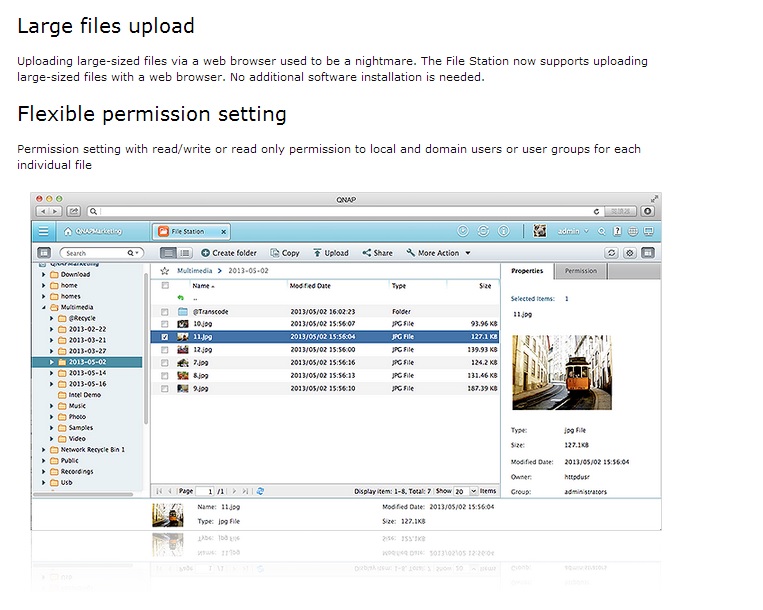The image size is (763, 610).
Task: Switch to detailed view mode
Action: click(184, 253)
